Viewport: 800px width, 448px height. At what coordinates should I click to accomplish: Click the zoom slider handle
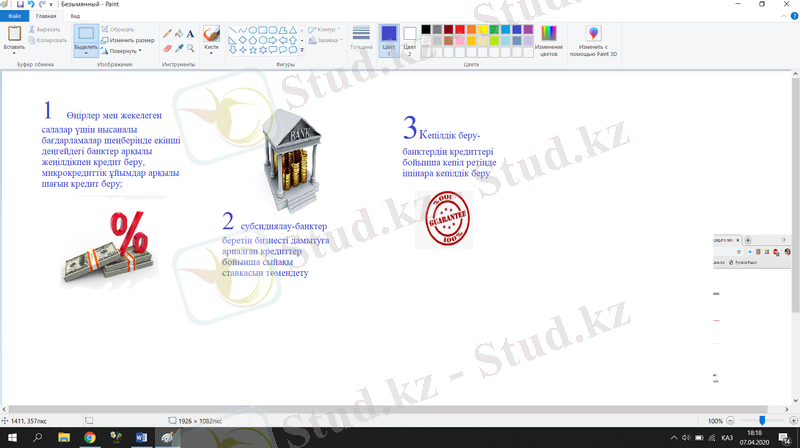click(762, 420)
